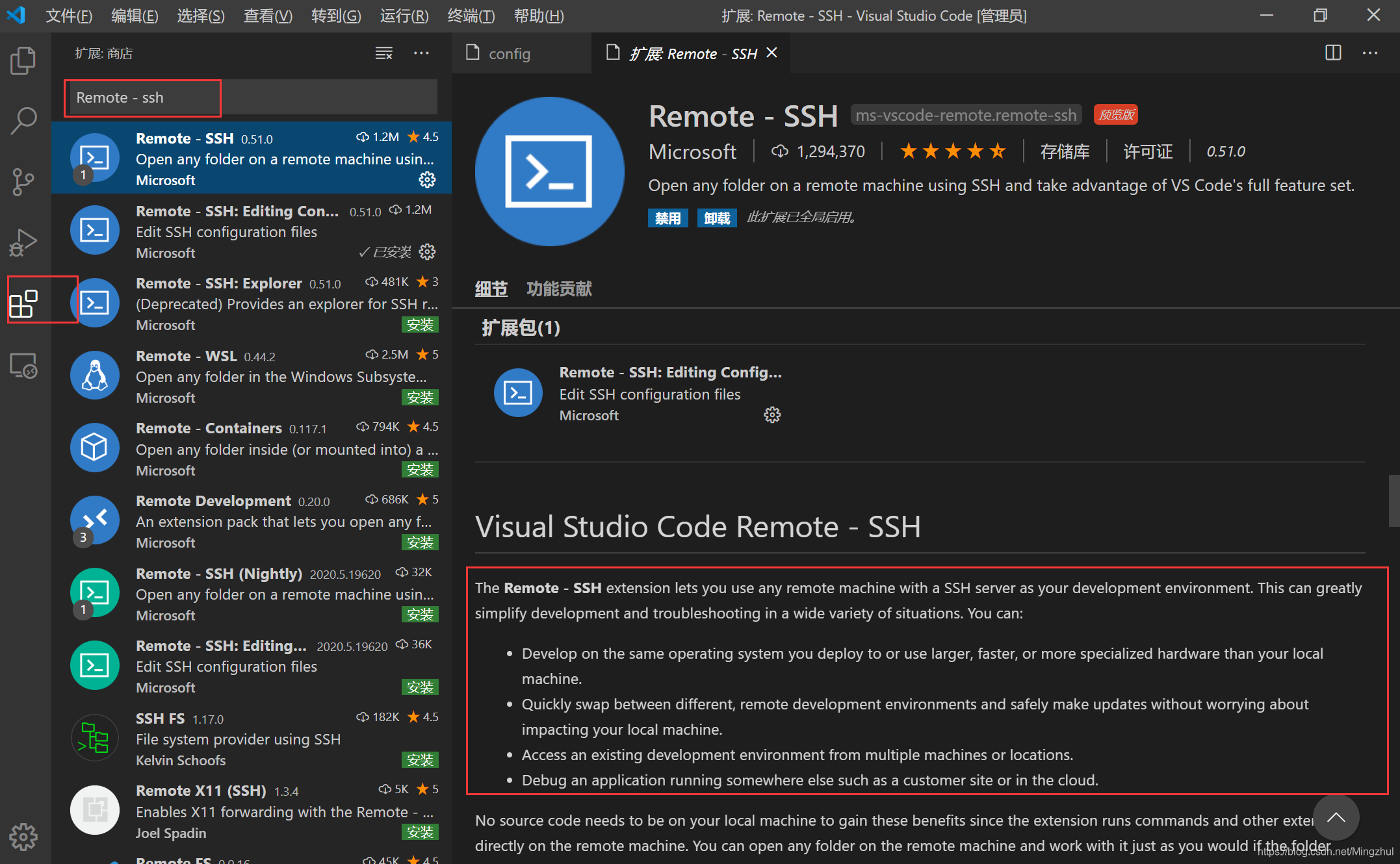Open the 运行(R) menu
The image size is (1400, 864).
tap(404, 16)
